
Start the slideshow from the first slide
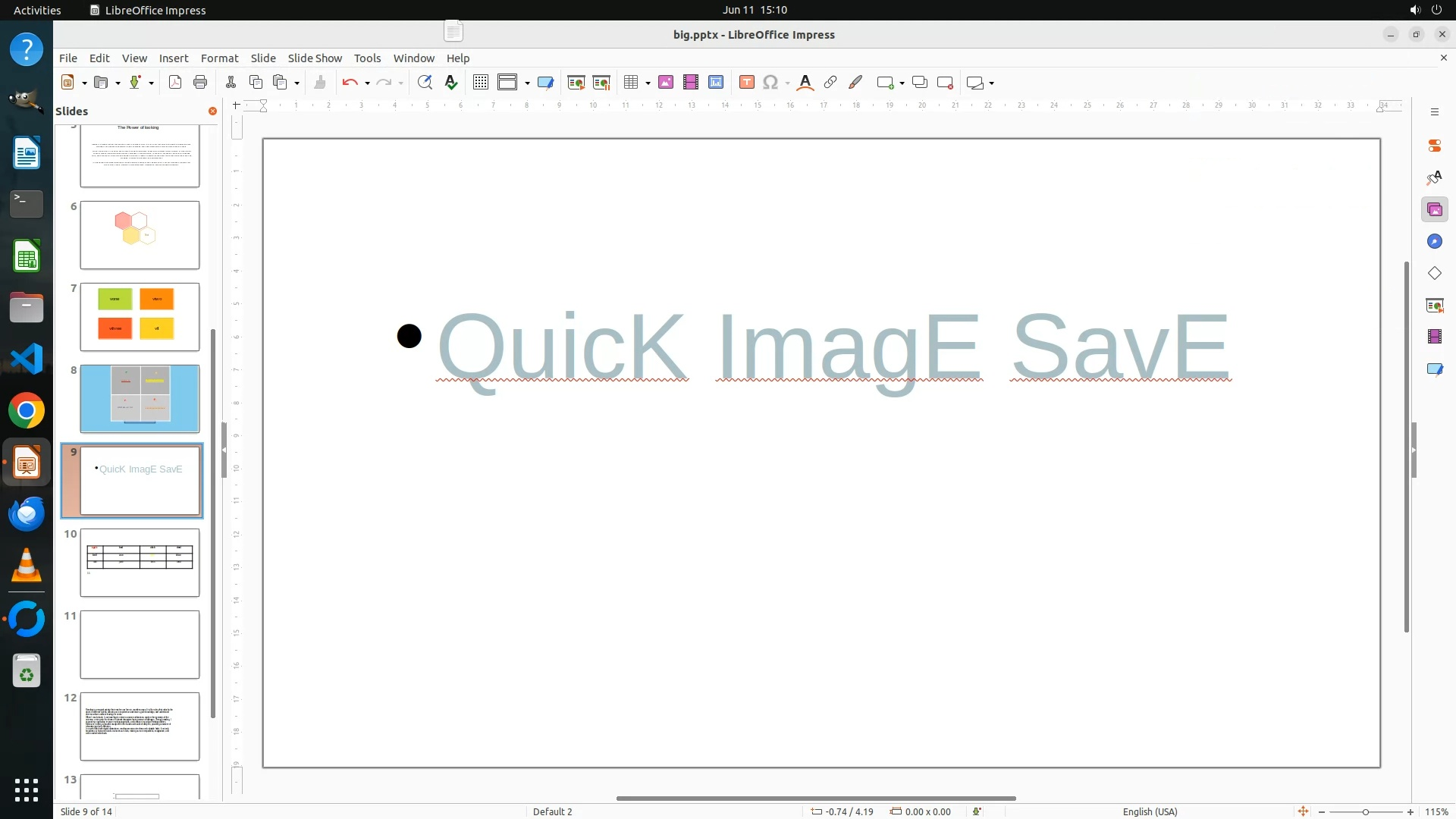(576, 83)
